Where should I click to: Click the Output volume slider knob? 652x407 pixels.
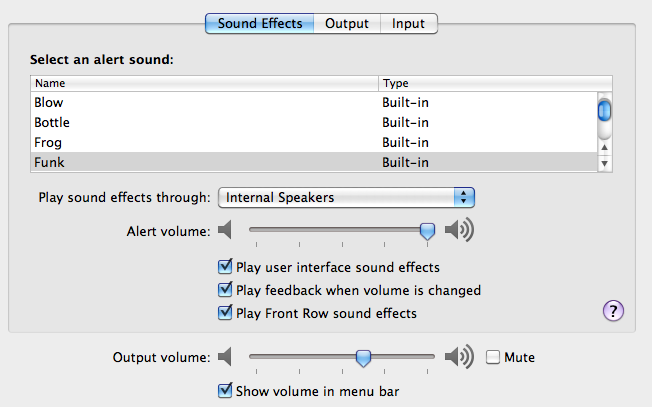(364, 357)
